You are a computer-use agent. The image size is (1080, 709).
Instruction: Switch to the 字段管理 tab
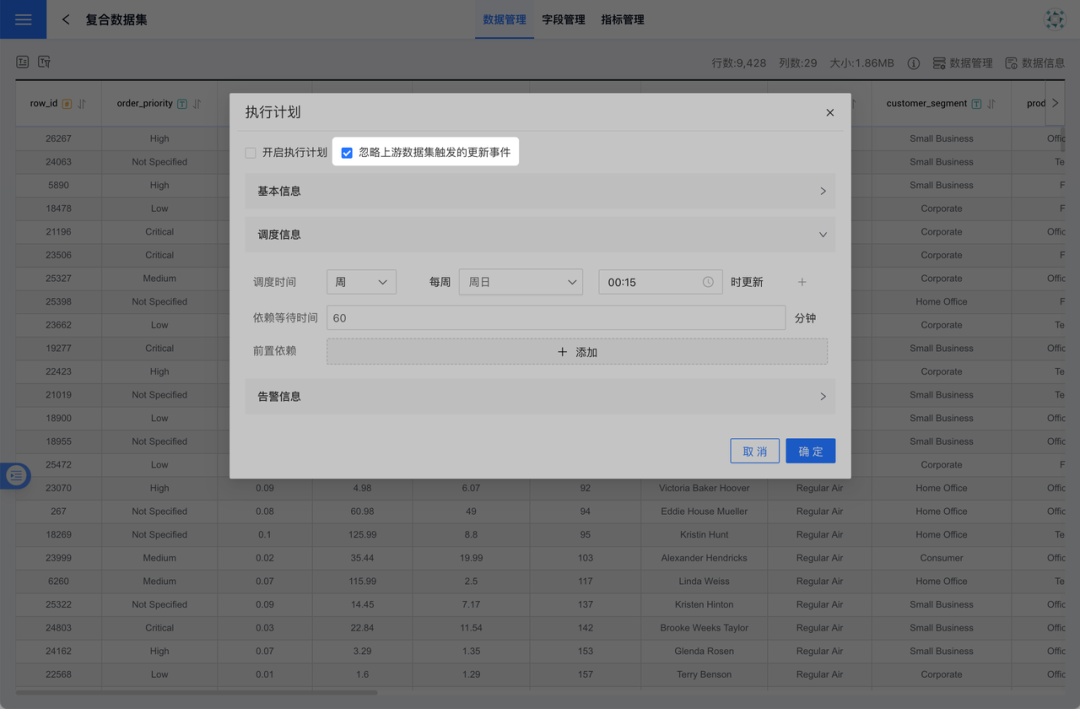pos(563,19)
